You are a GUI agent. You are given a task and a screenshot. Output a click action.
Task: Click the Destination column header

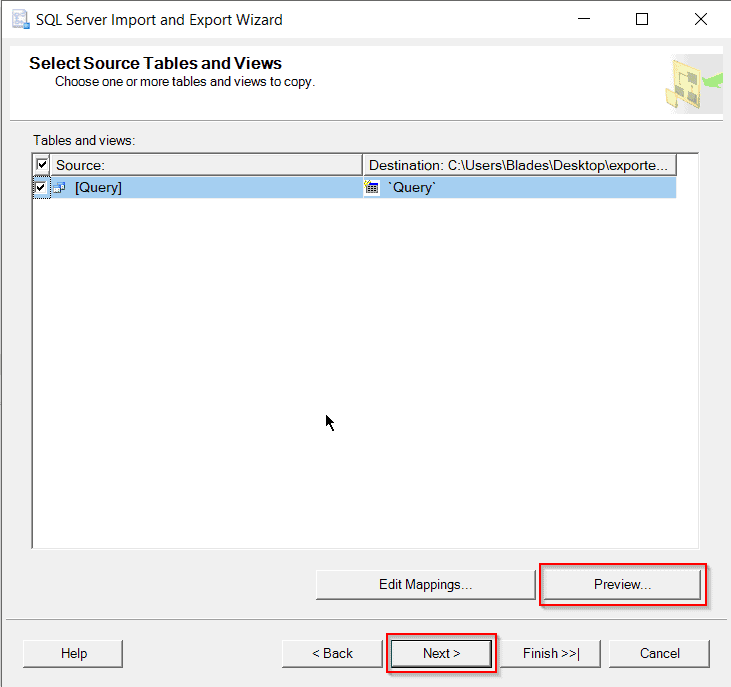click(x=519, y=165)
